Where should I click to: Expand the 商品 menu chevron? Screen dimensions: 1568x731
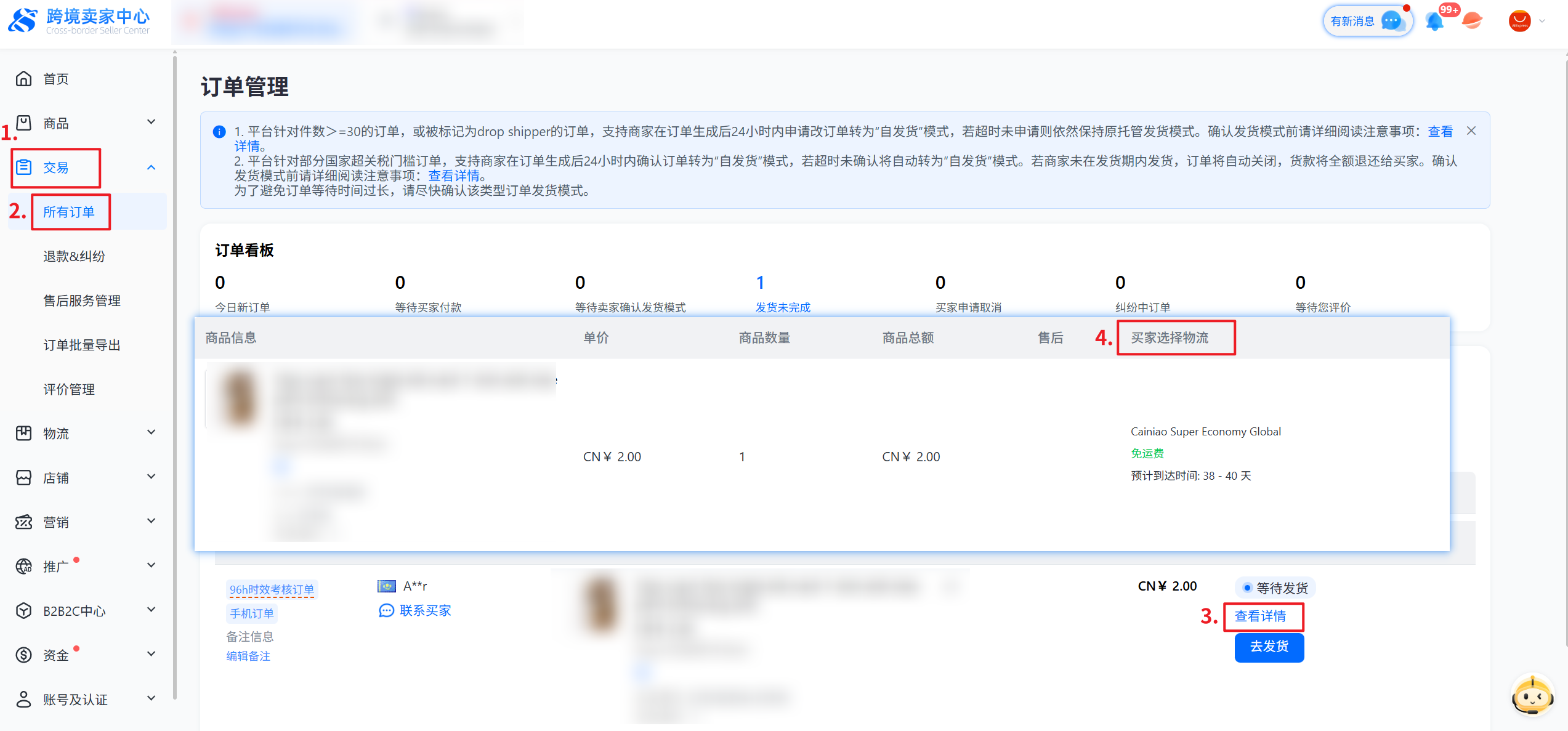(151, 123)
